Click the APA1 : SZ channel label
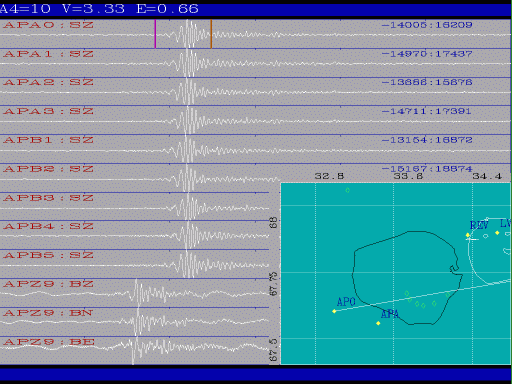This screenshot has width=512, height=384. point(48,54)
